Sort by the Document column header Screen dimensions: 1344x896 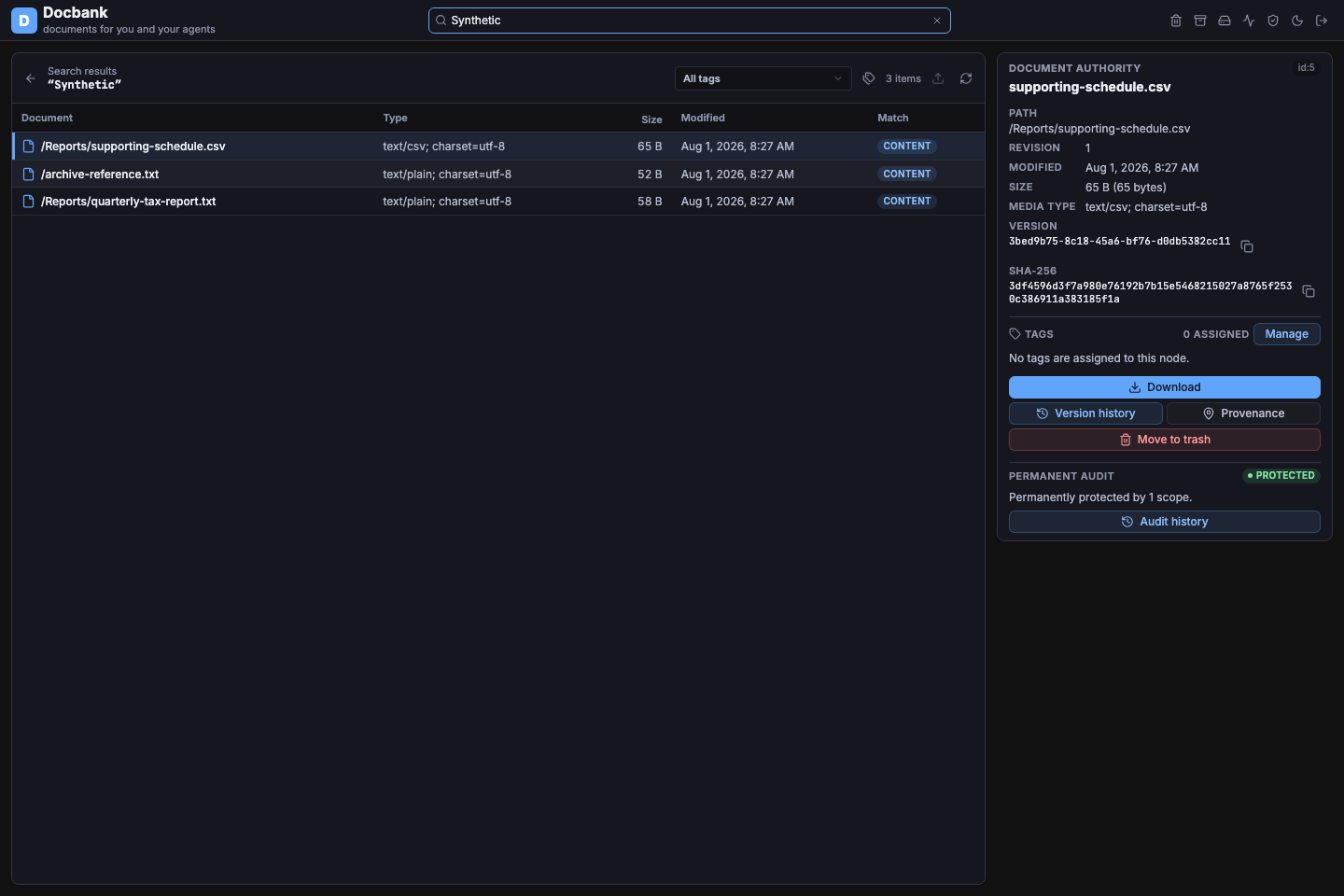click(47, 118)
